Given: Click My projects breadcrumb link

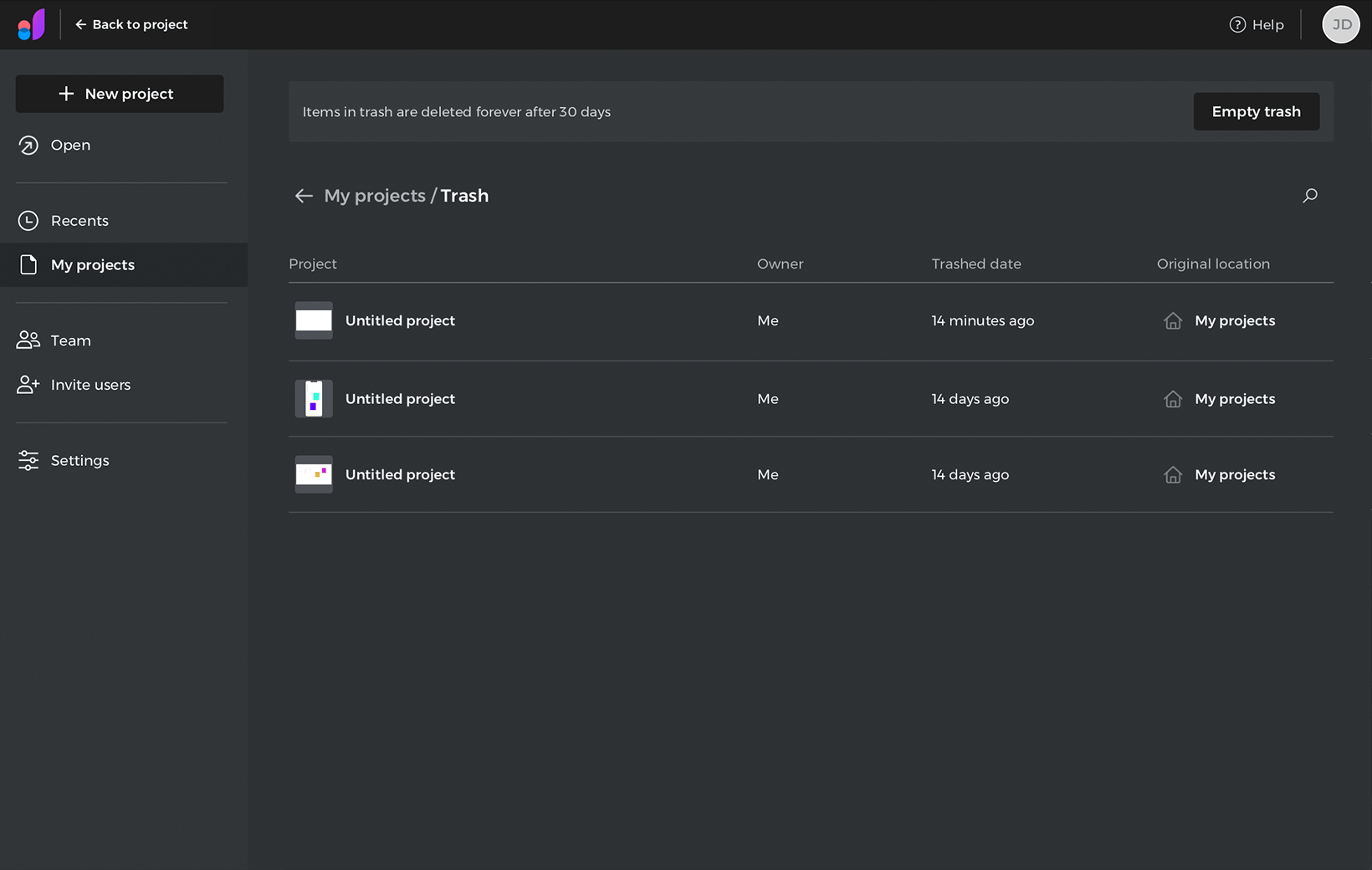Looking at the screenshot, I should 375,196.
